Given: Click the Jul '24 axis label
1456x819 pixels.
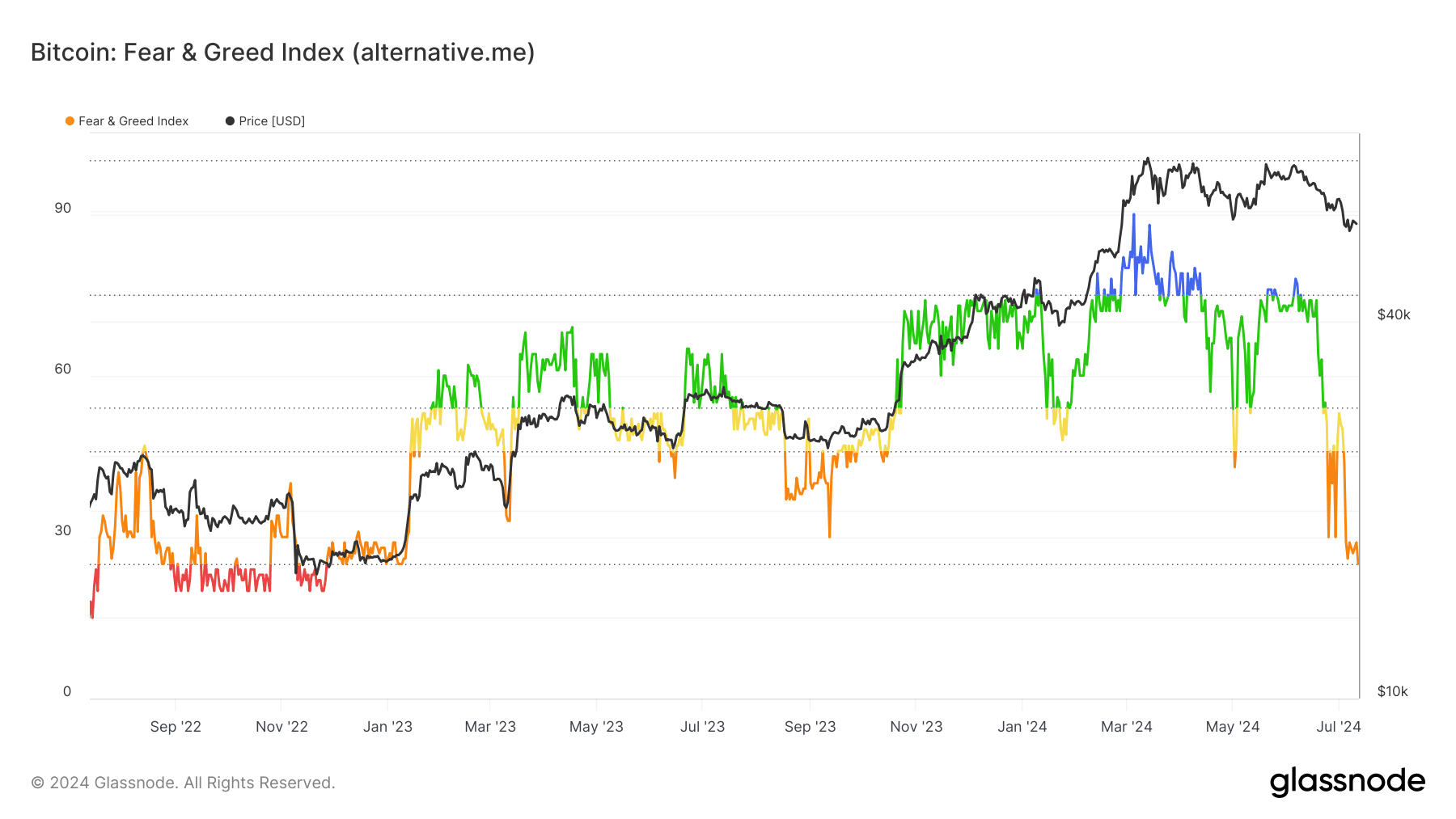Looking at the screenshot, I should point(1339,727).
